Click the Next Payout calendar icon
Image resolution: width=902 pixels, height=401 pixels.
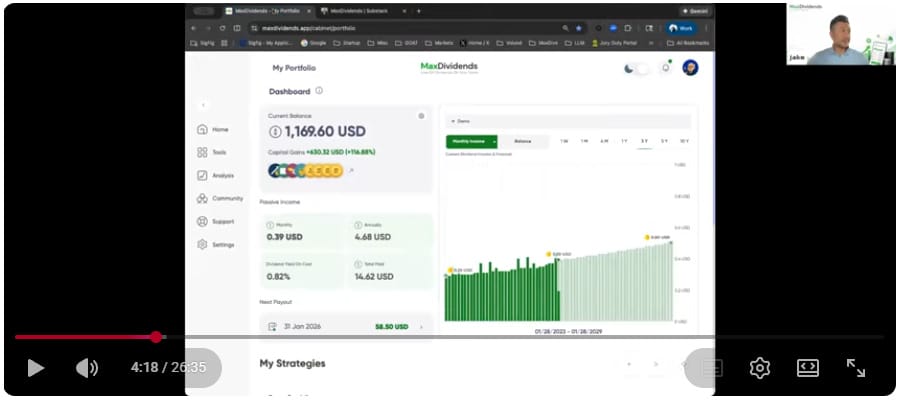click(273, 327)
